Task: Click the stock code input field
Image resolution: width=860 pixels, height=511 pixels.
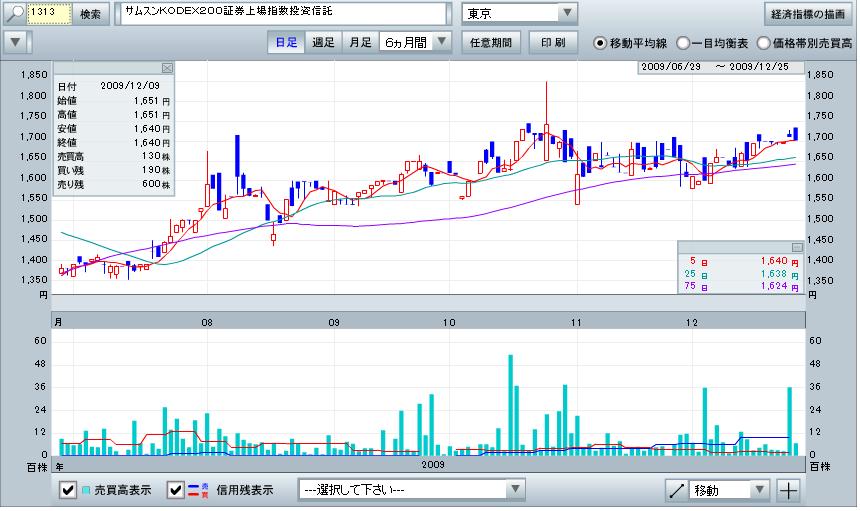Action: (48, 14)
